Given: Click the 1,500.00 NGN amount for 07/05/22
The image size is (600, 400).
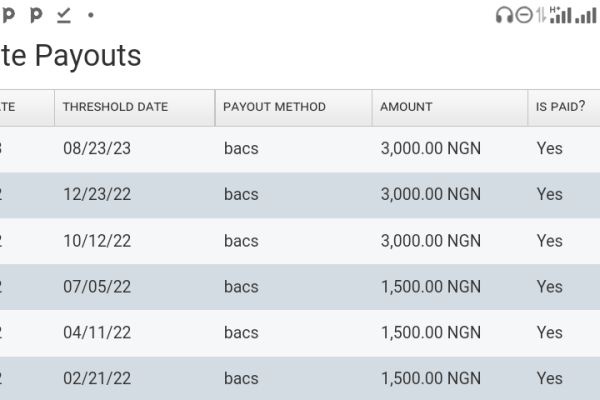Looking at the screenshot, I should click(x=430, y=287).
